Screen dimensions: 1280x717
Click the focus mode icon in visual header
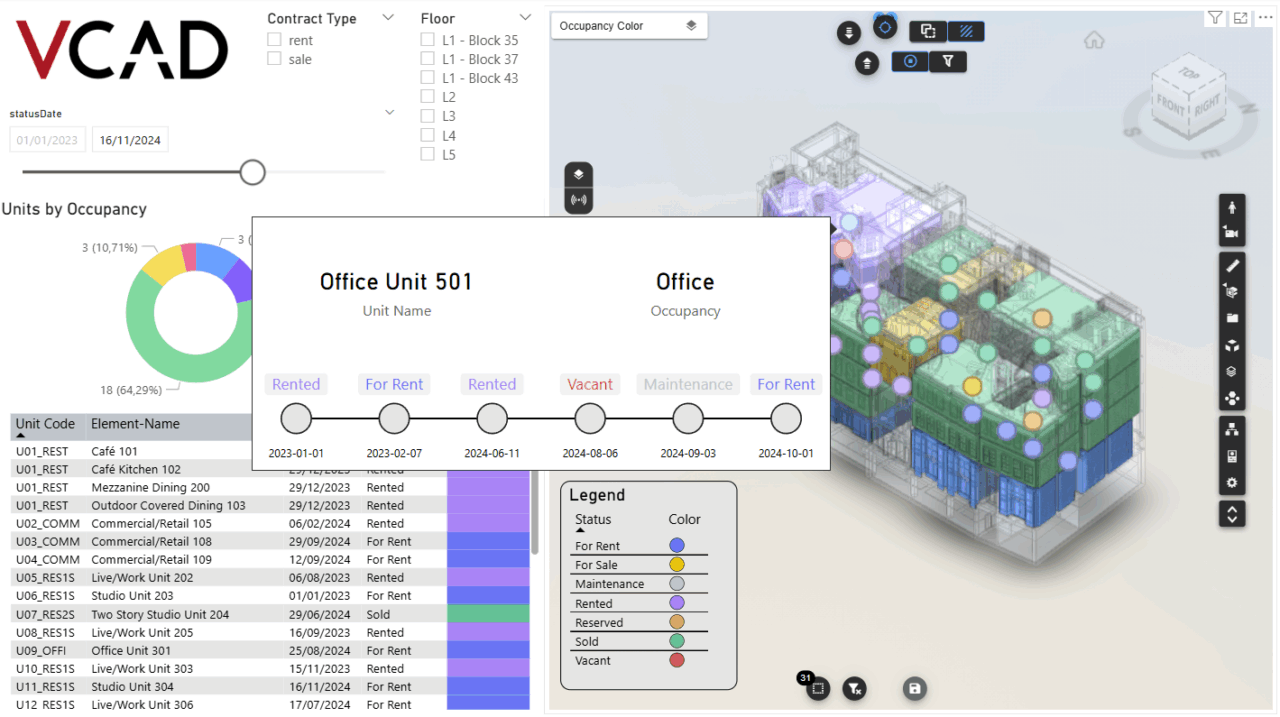pyautogui.click(x=1240, y=18)
